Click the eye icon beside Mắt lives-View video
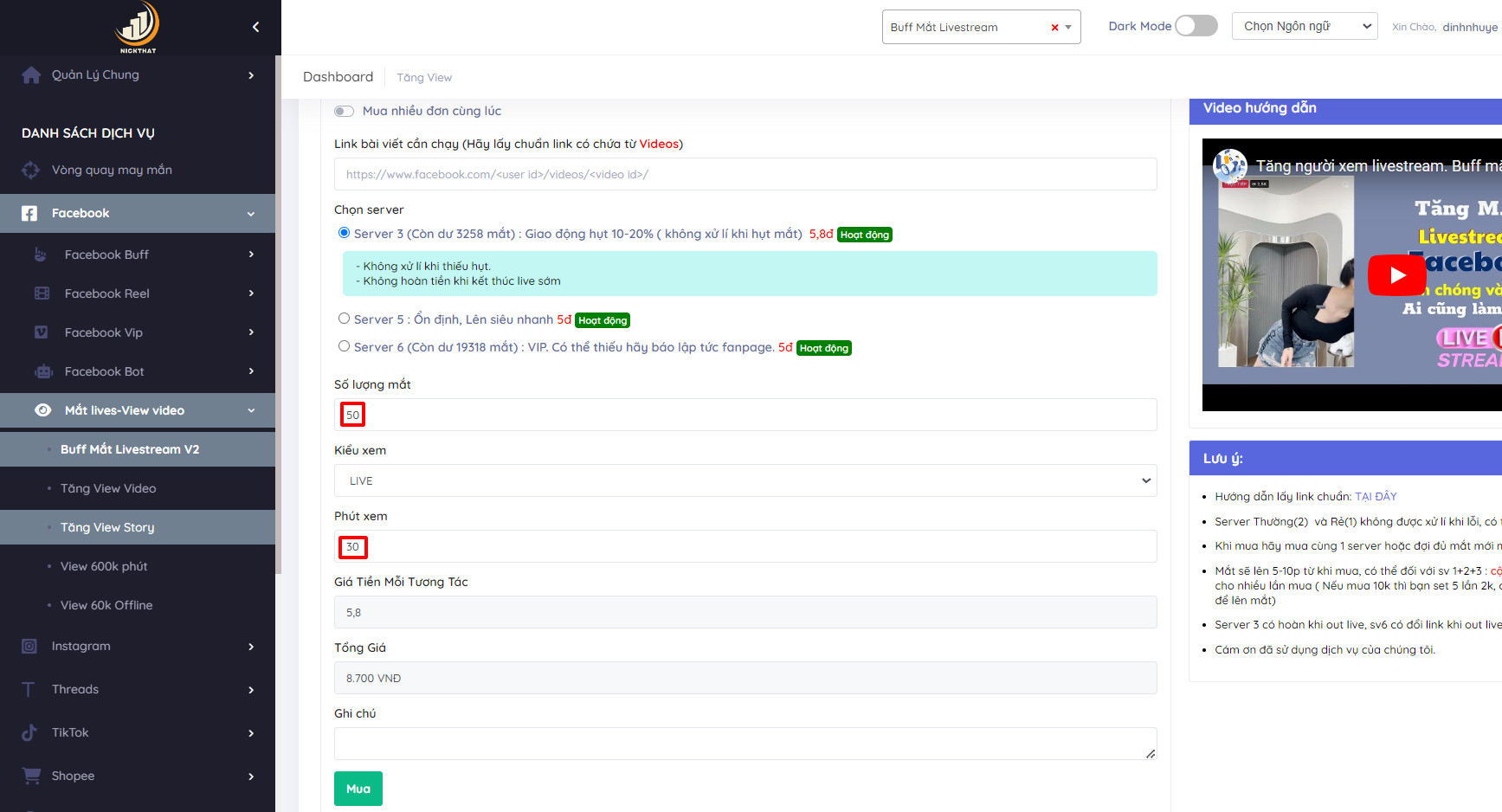1502x812 pixels. pos(42,410)
